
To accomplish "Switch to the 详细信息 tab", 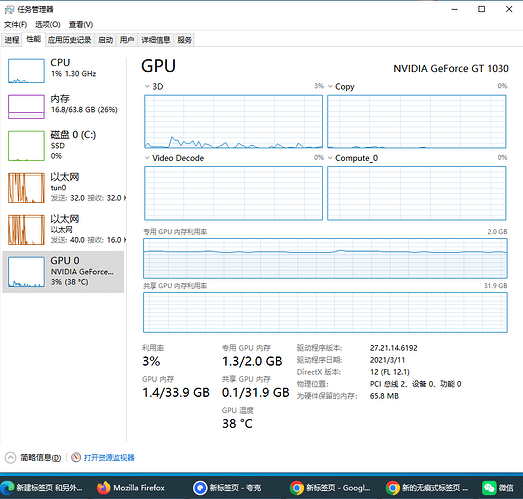I will coord(155,40).
